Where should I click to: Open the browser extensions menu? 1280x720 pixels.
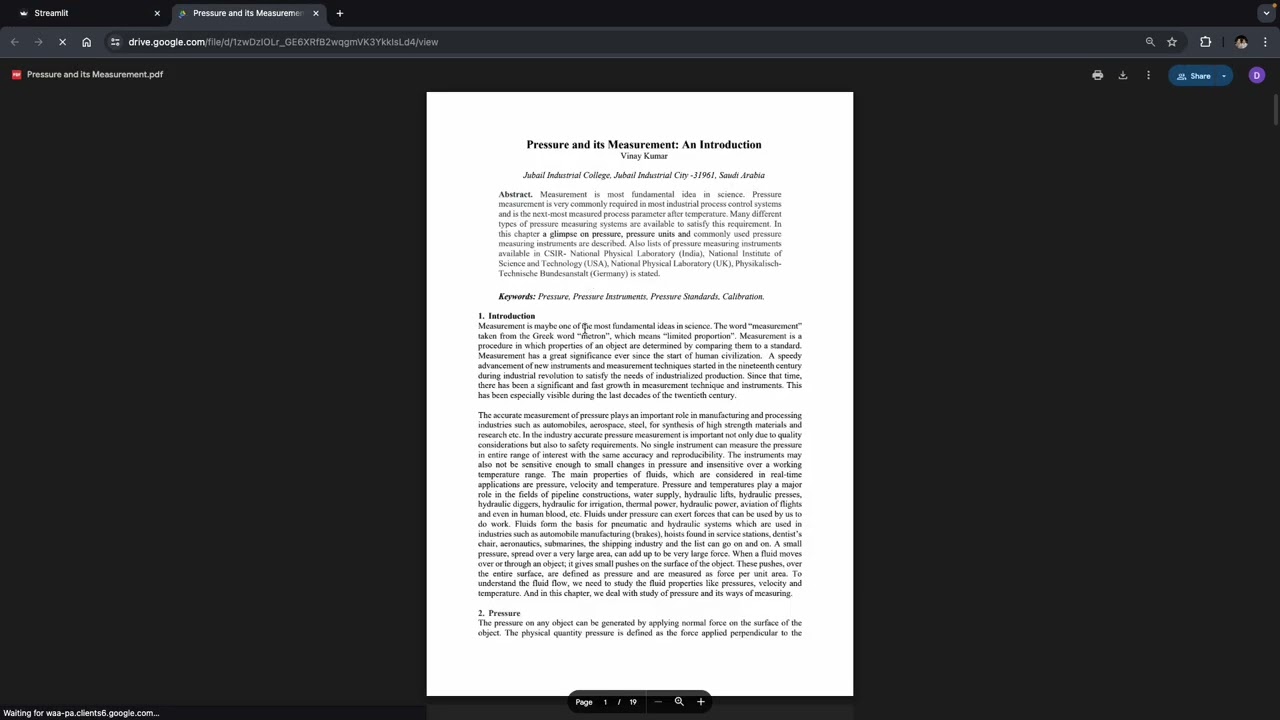click(1206, 42)
